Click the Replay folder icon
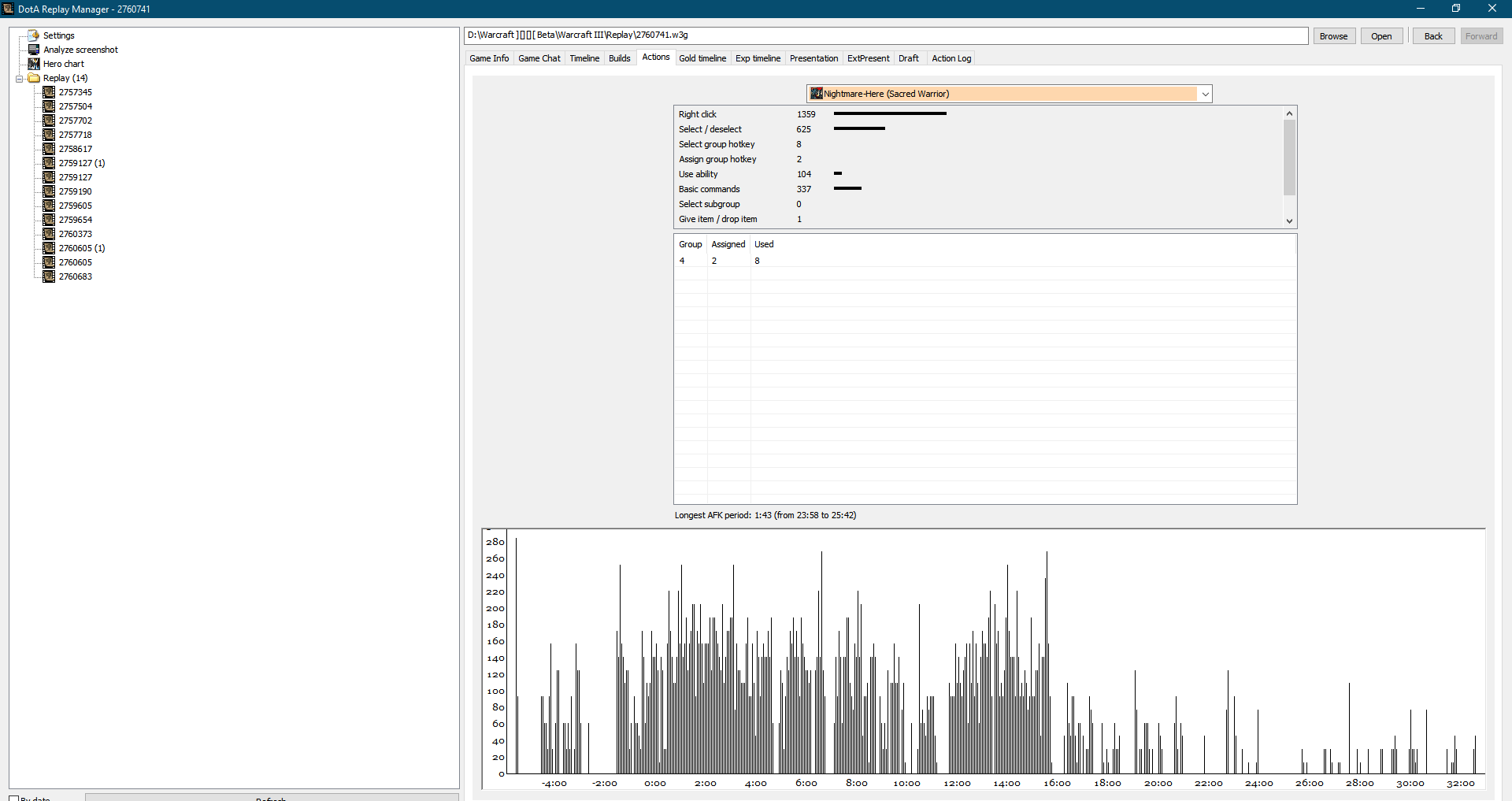Image resolution: width=1512 pixels, height=801 pixels. point(34,78)
